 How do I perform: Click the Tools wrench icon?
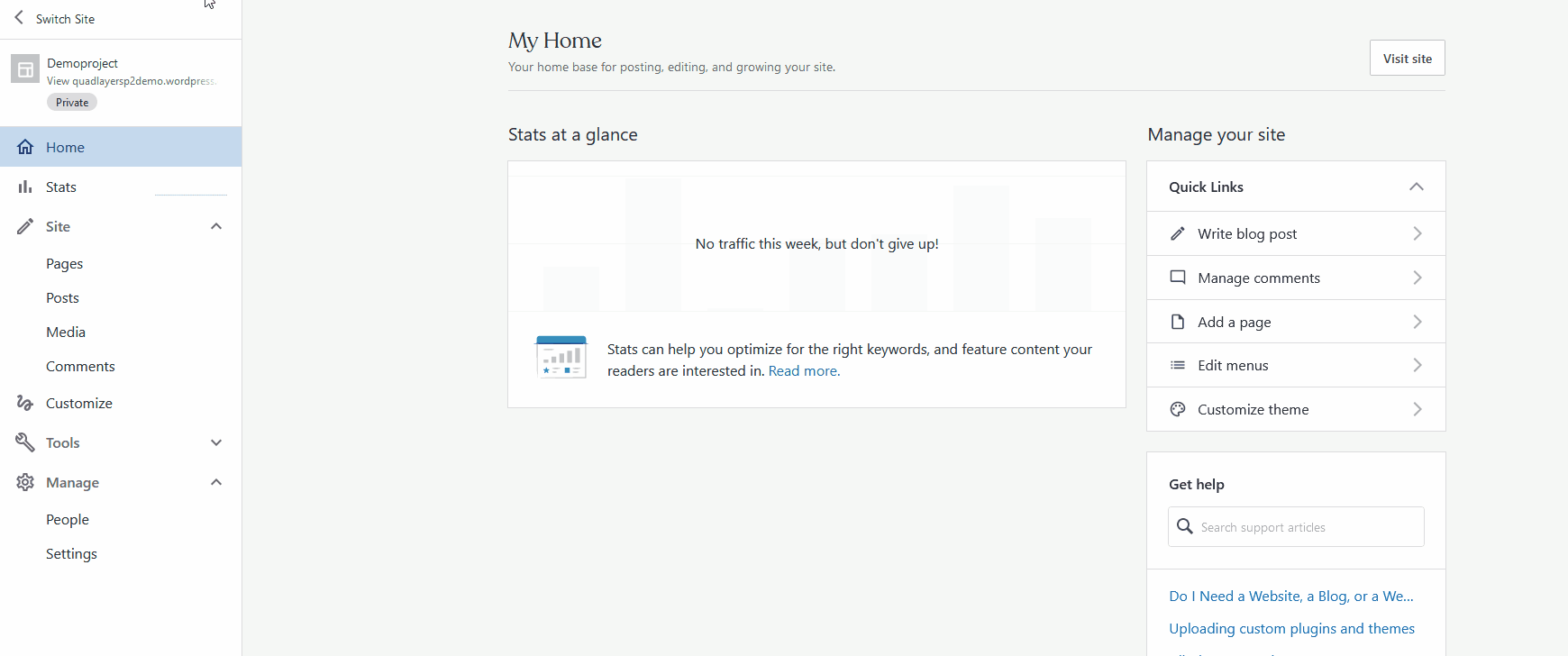click(25, 442)
